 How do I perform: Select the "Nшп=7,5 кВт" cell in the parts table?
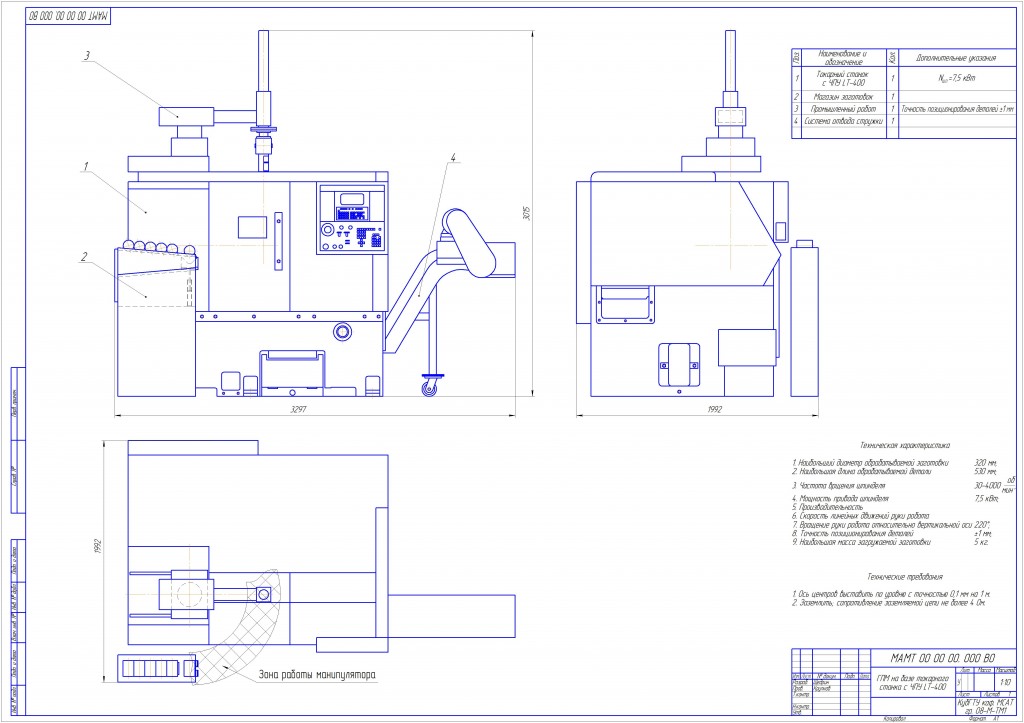coord(956,78)
